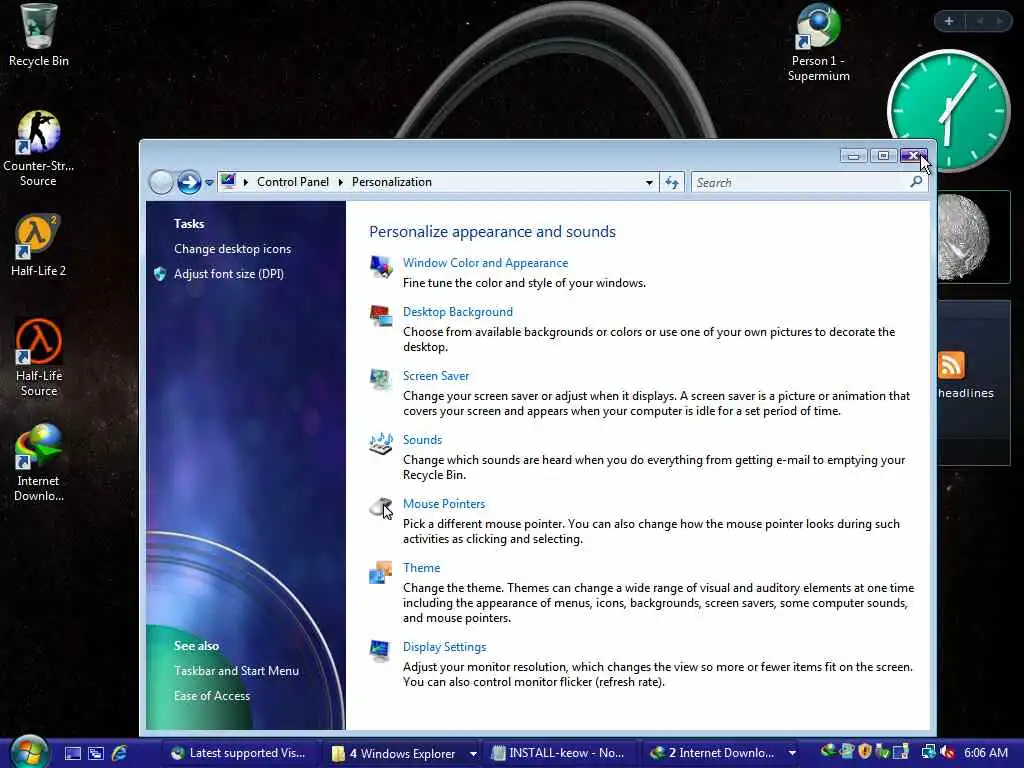This screenshot has width=1024, height=768.
Task: Expand arrow between Control Panel and Personalization
Action: click(x=340, y=182)
